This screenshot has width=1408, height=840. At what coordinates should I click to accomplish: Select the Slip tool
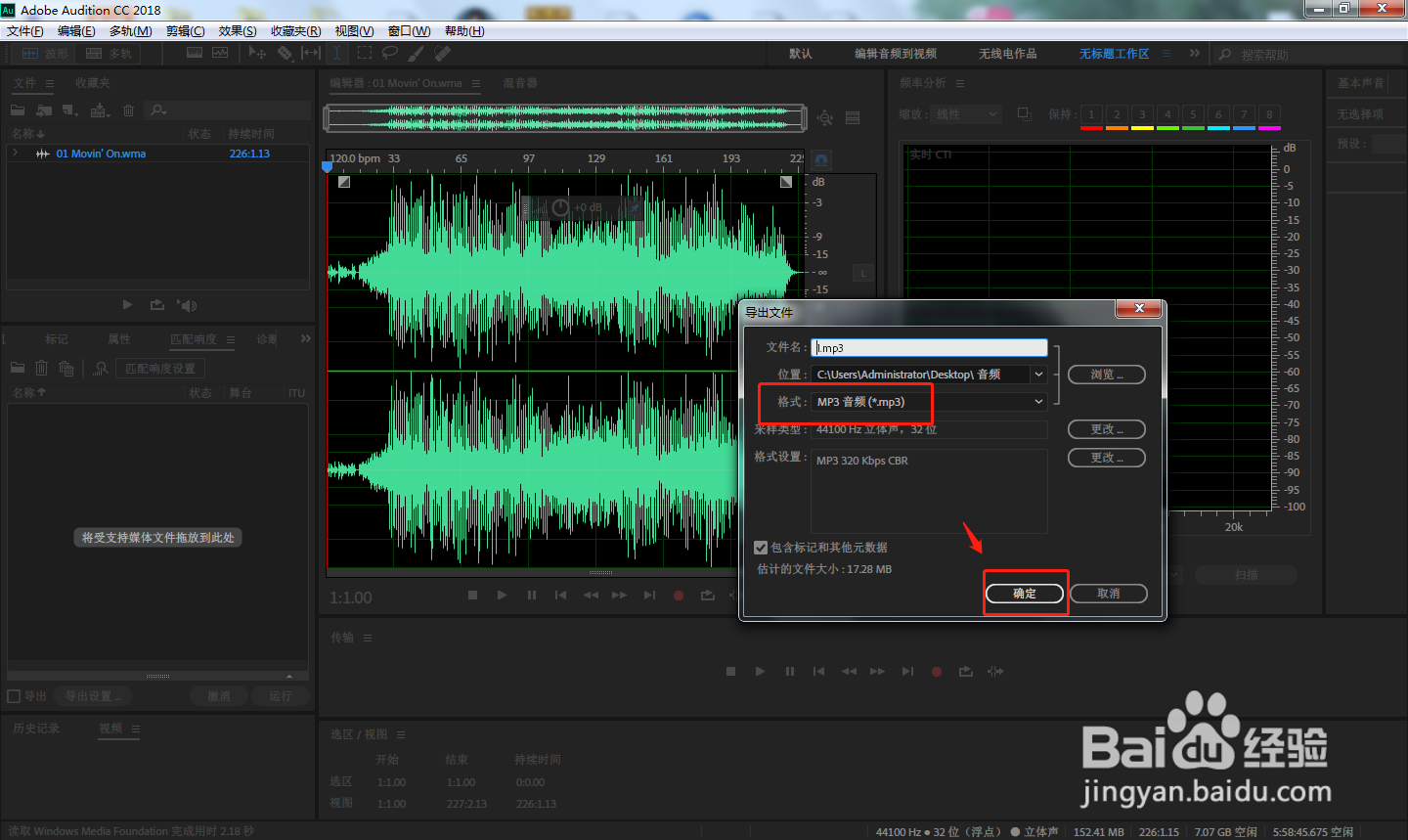[311, 53]
